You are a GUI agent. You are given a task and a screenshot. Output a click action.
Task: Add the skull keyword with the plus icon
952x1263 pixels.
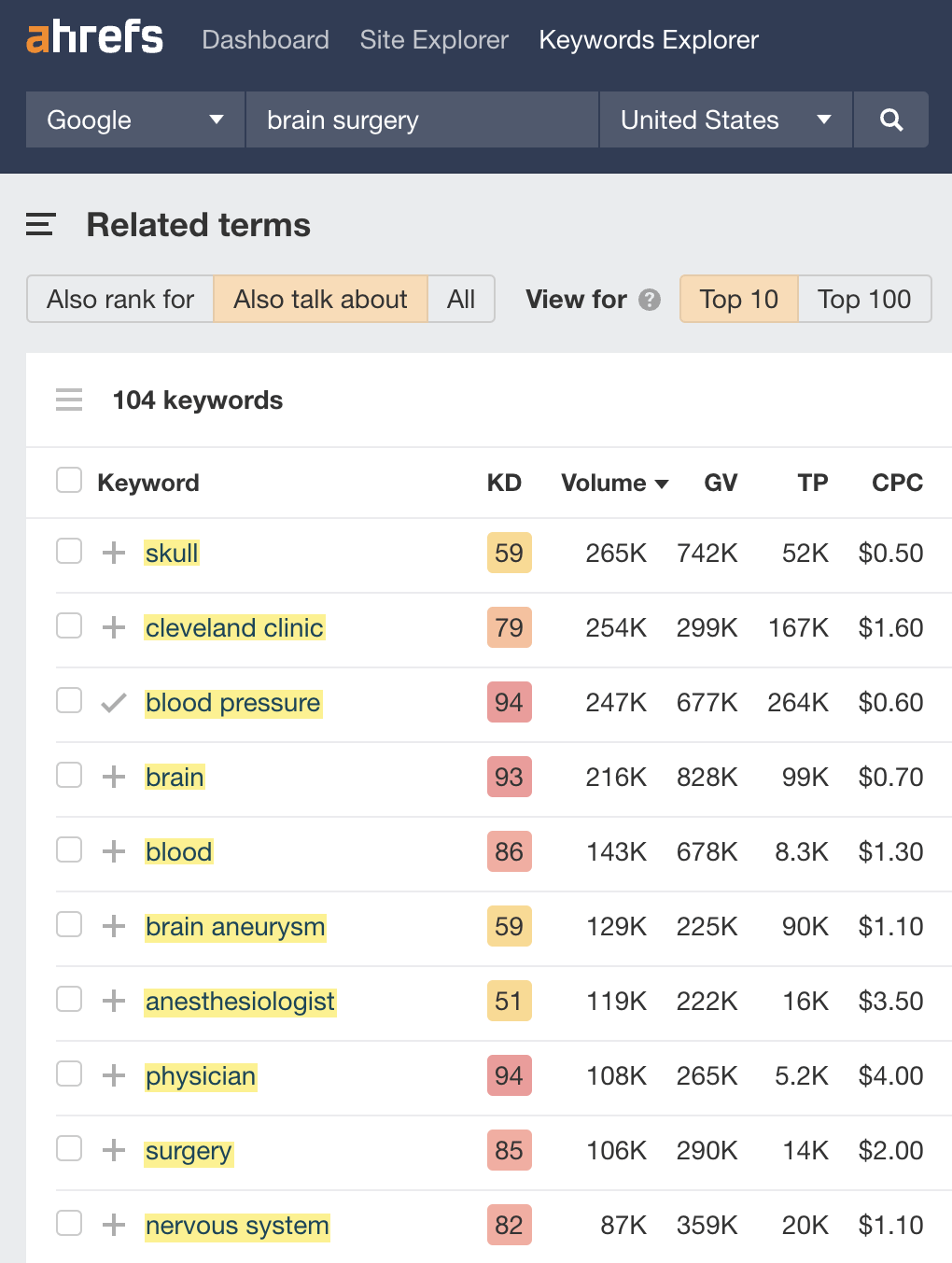tap(113, 552)
